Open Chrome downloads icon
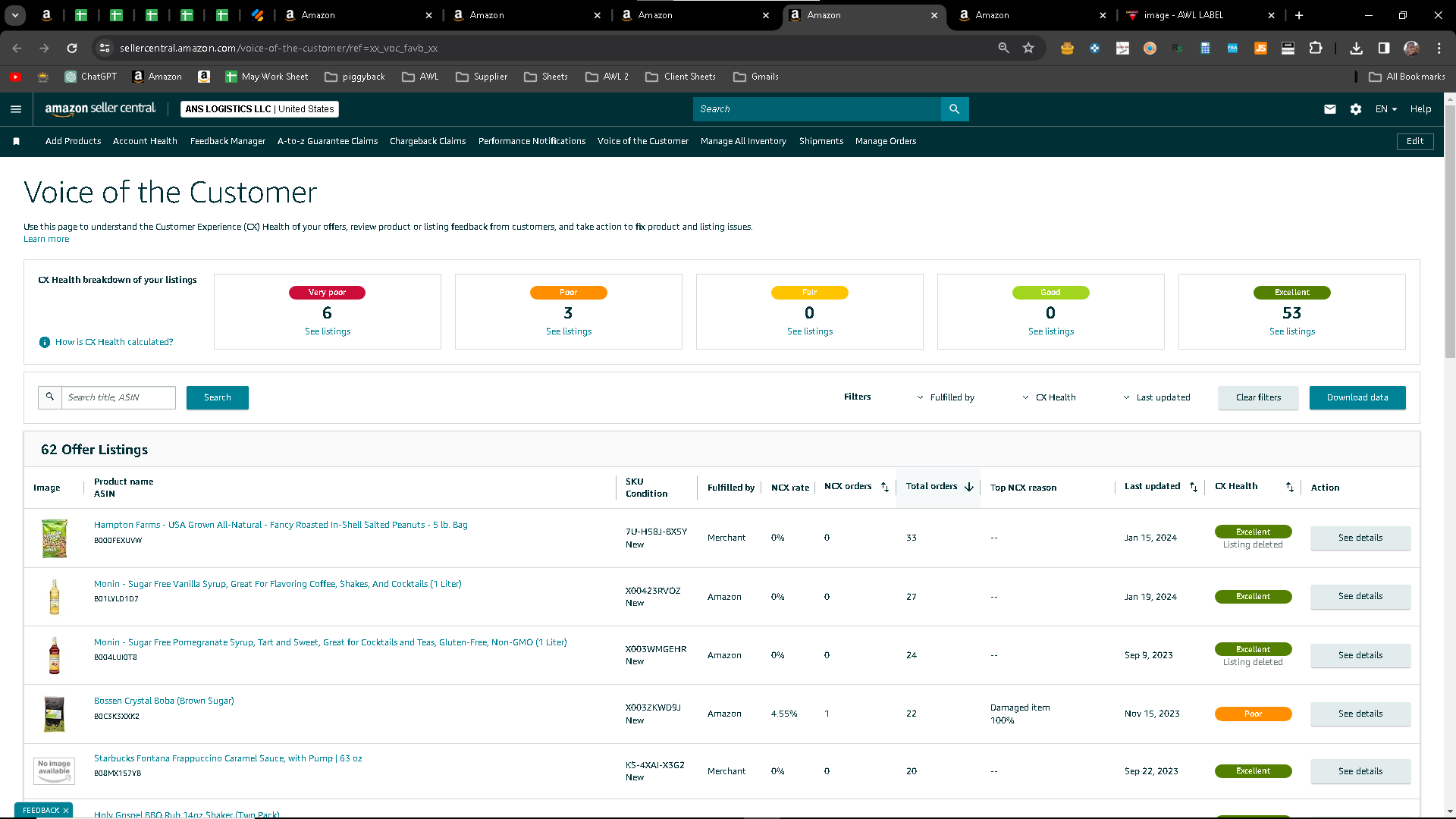The height and width of the screenshot is (819, 1456). point(1357,48)
